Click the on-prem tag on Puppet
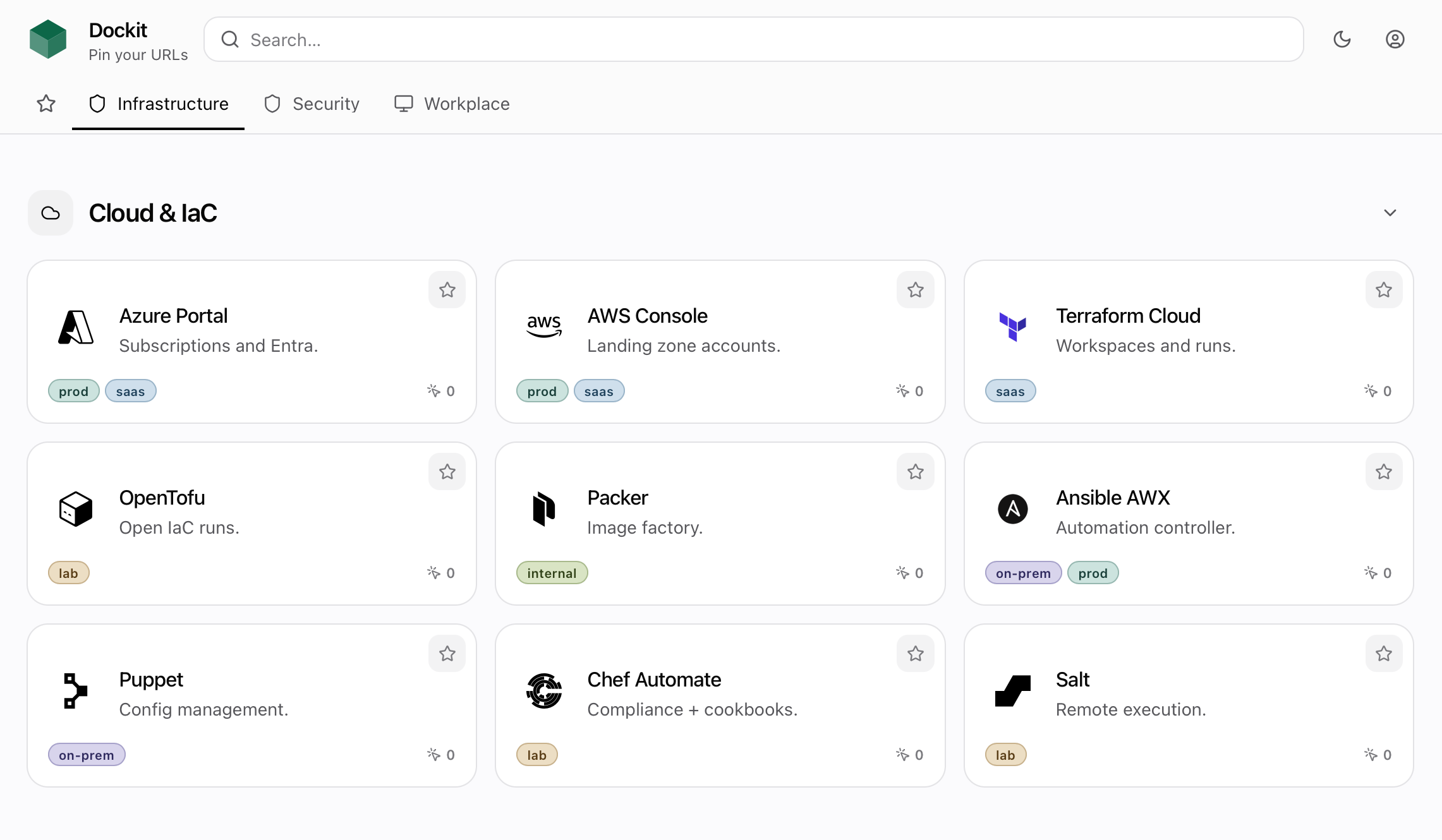Screen dimensions: 1442x840 tap(87, 755)
